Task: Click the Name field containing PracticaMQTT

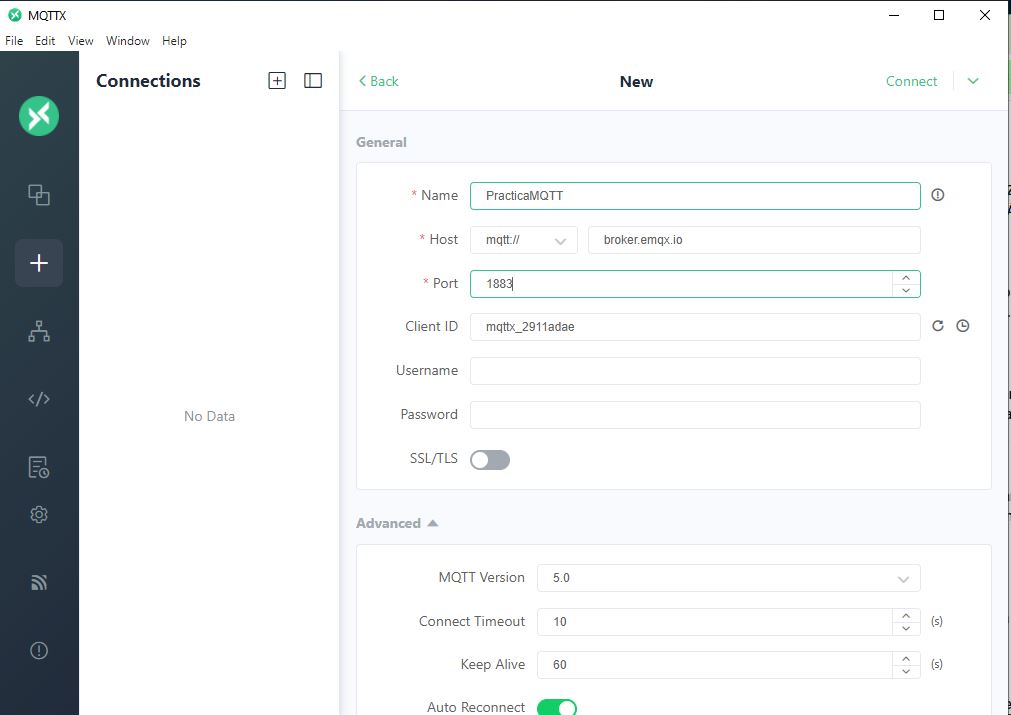Action: click(x=695, y=196)
